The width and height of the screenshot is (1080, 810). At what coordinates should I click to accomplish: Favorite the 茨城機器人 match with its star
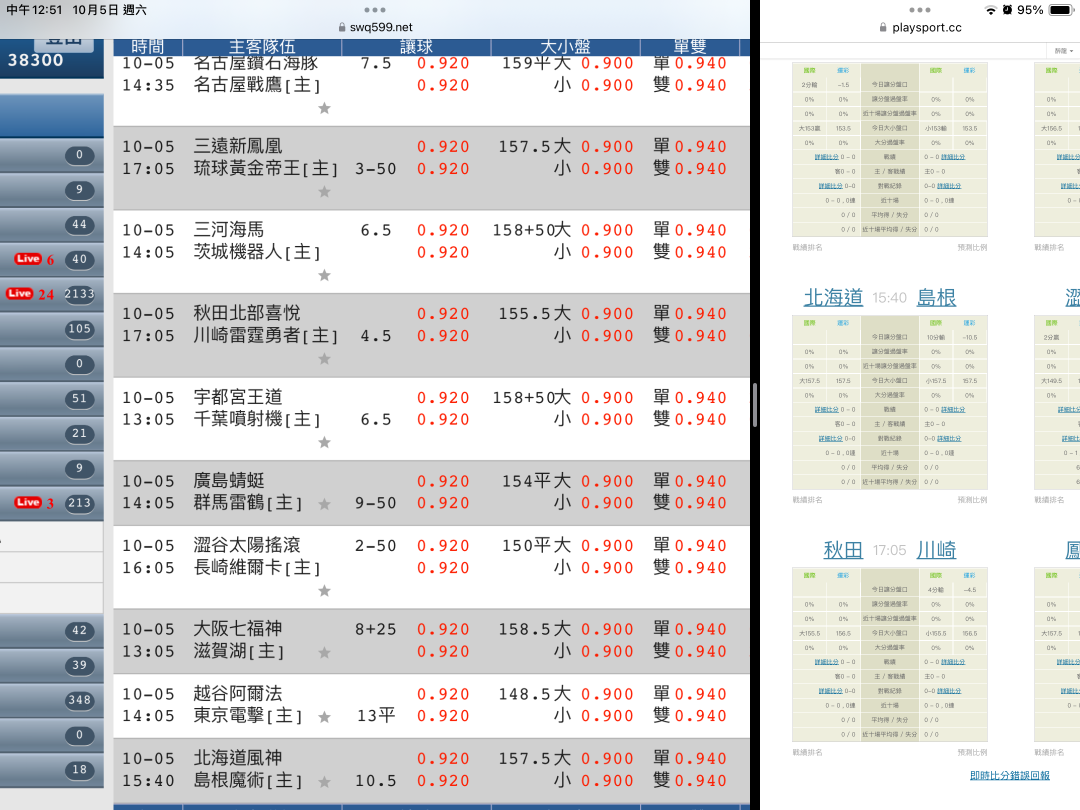(x=324, y=276)
